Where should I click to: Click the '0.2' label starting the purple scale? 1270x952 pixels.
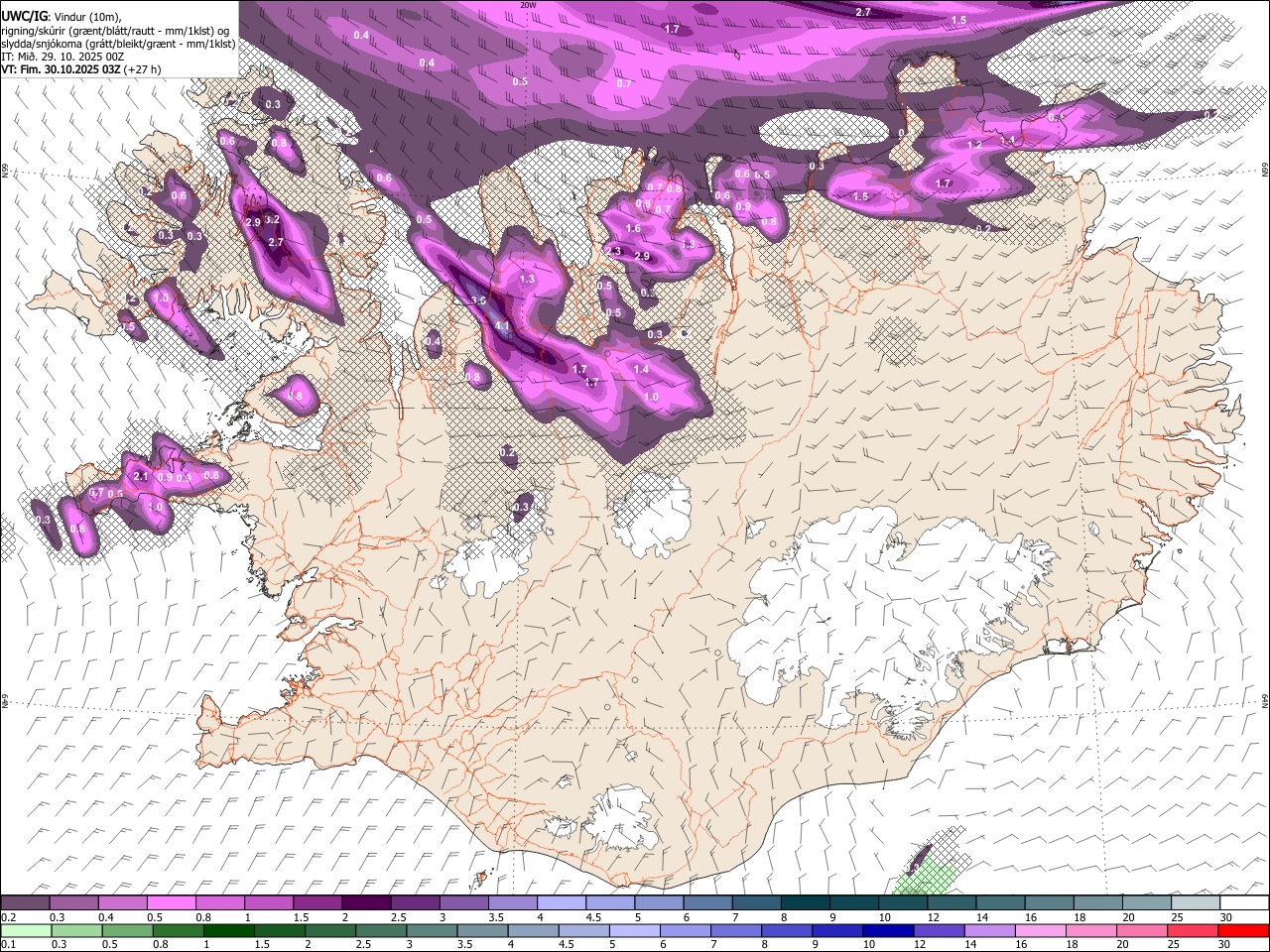(8, 917)
